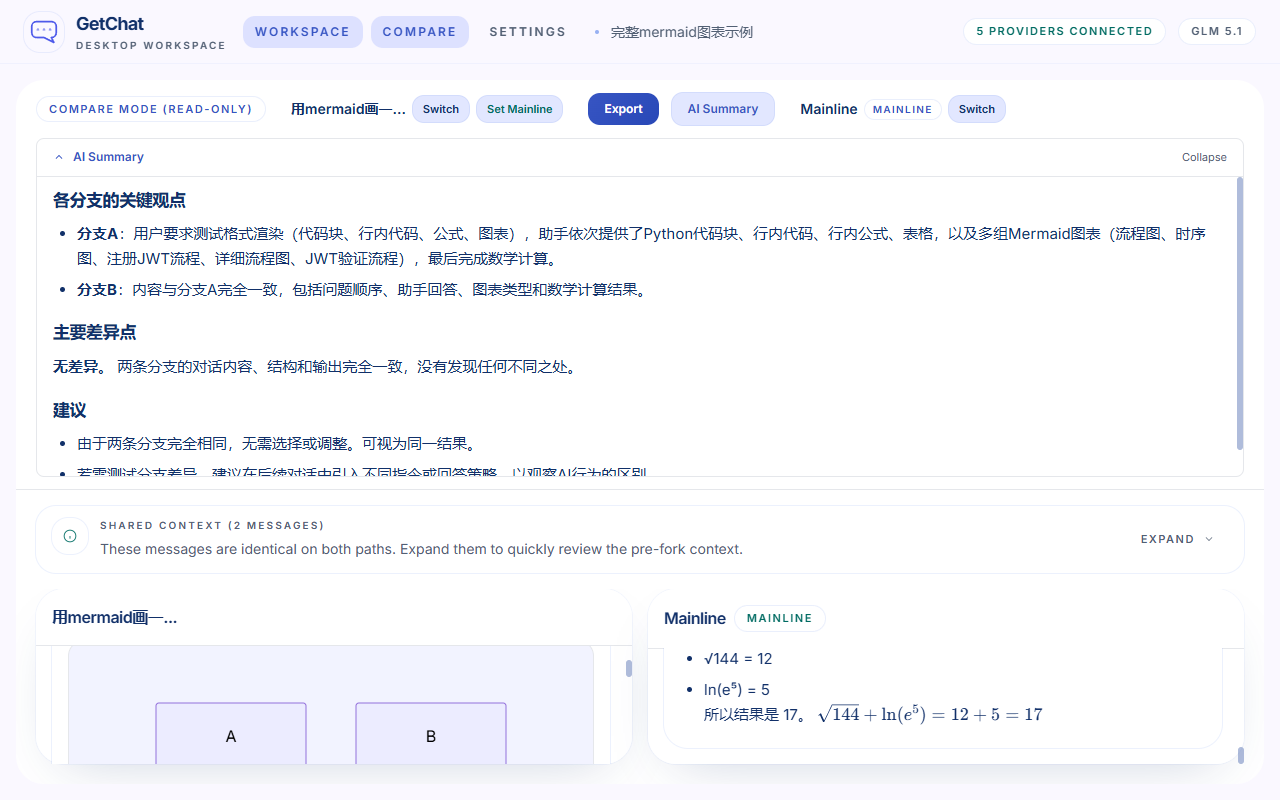Viewport: 1280px width, 800px height.
Task: Click Switch next to 用mermaid画一… branch
Action: [x=441, y=109]
